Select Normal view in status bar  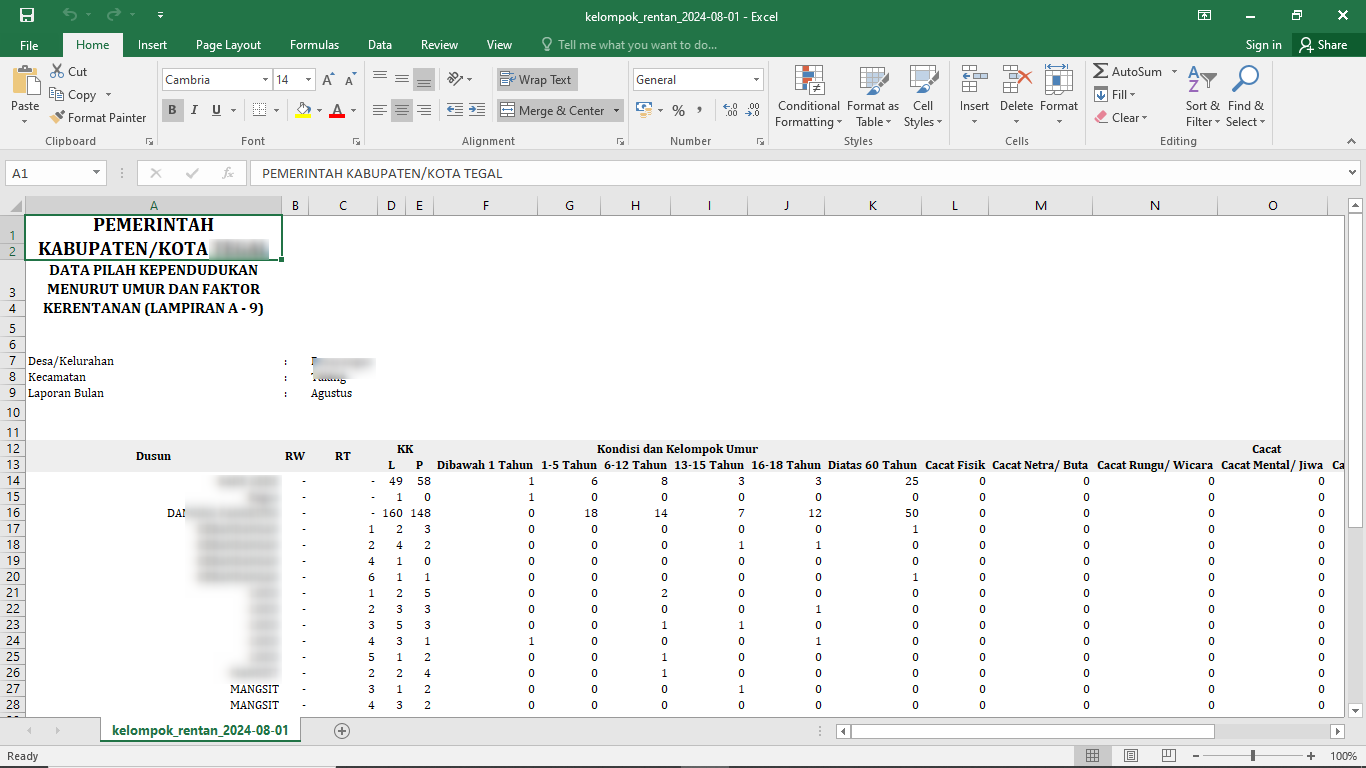1093,756
